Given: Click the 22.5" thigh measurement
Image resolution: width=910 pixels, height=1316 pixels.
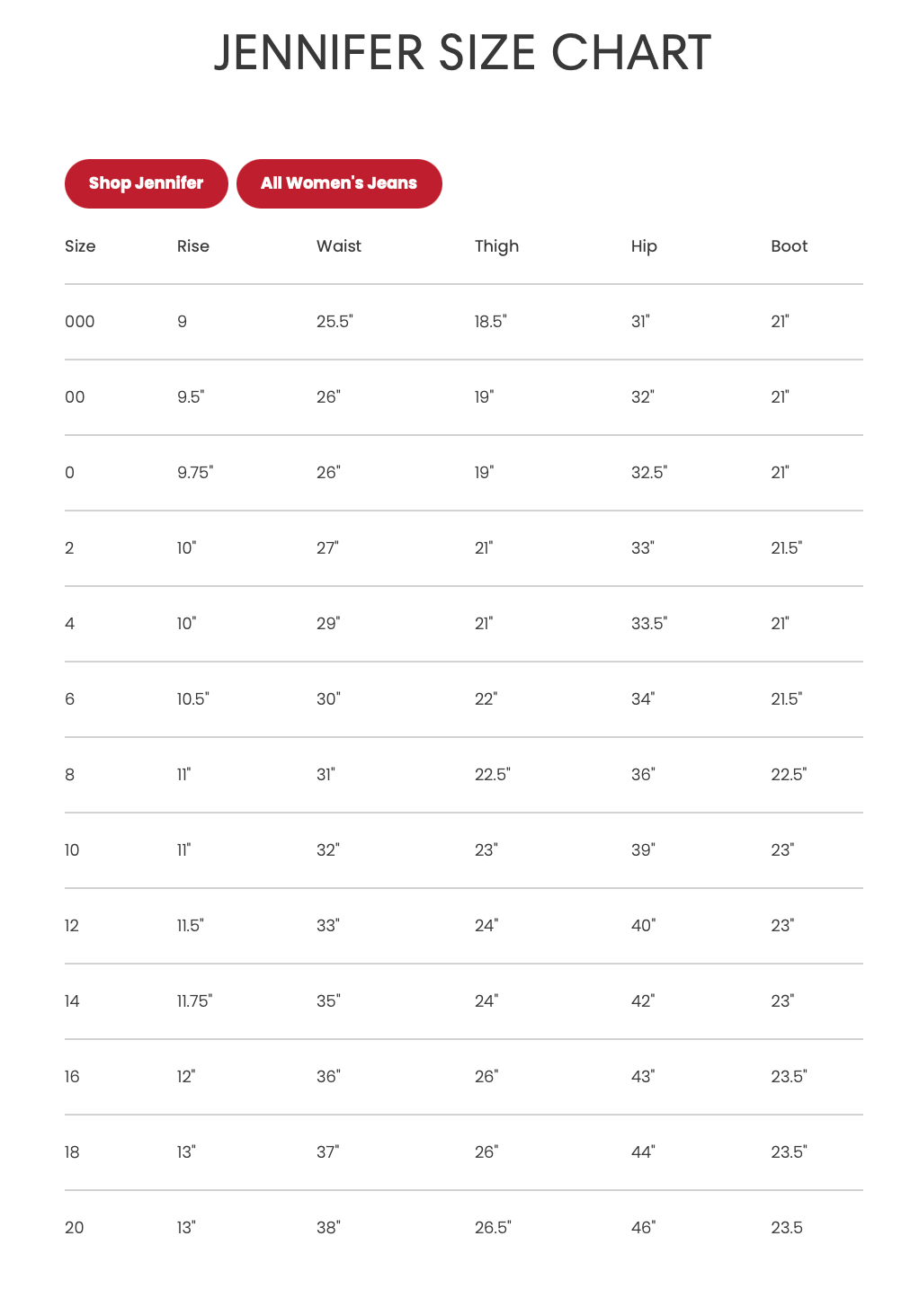Looking at the screenshot, I should coord(492,775).
